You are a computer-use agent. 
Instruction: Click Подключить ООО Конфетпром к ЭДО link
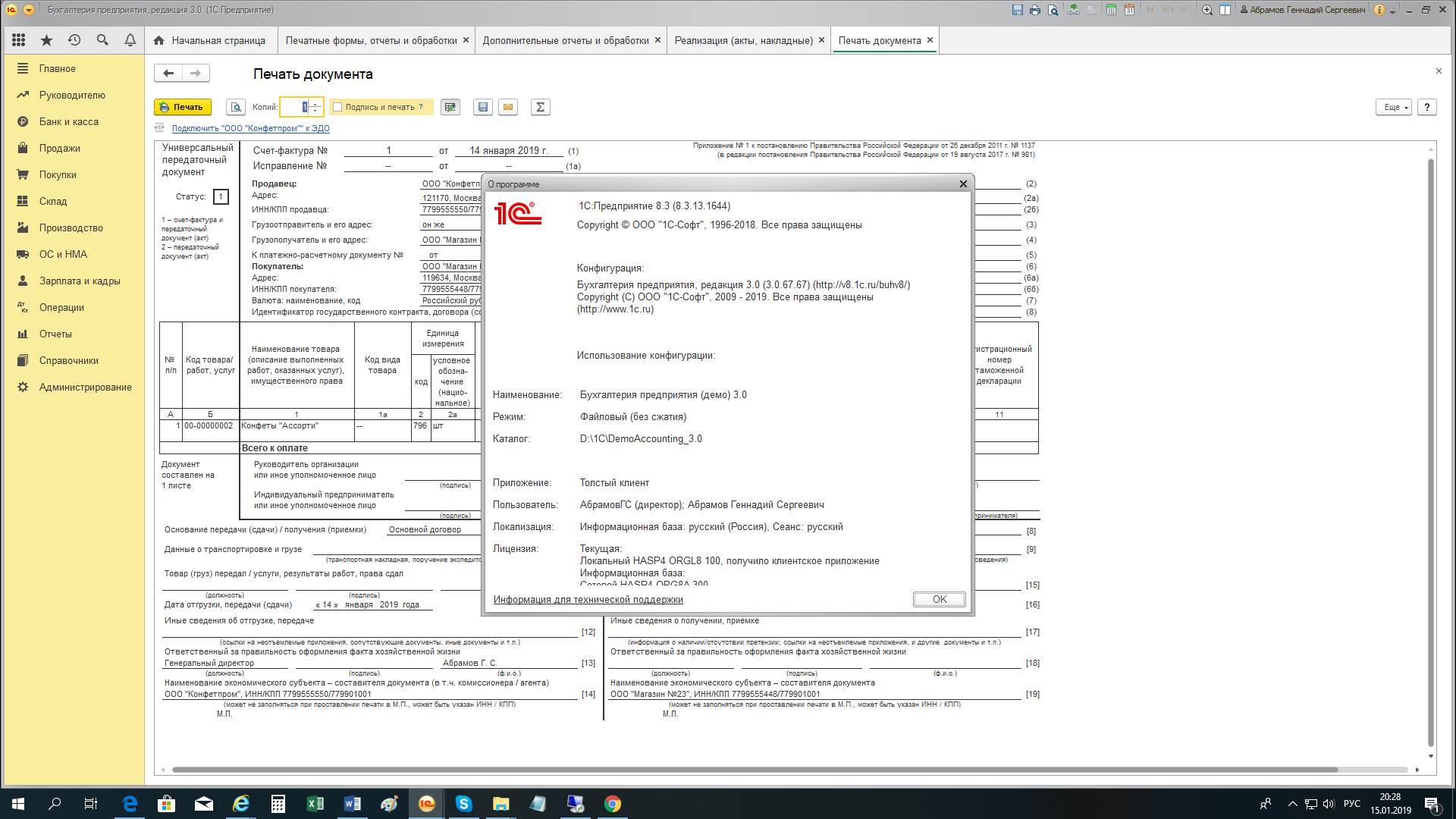point(250,128)
